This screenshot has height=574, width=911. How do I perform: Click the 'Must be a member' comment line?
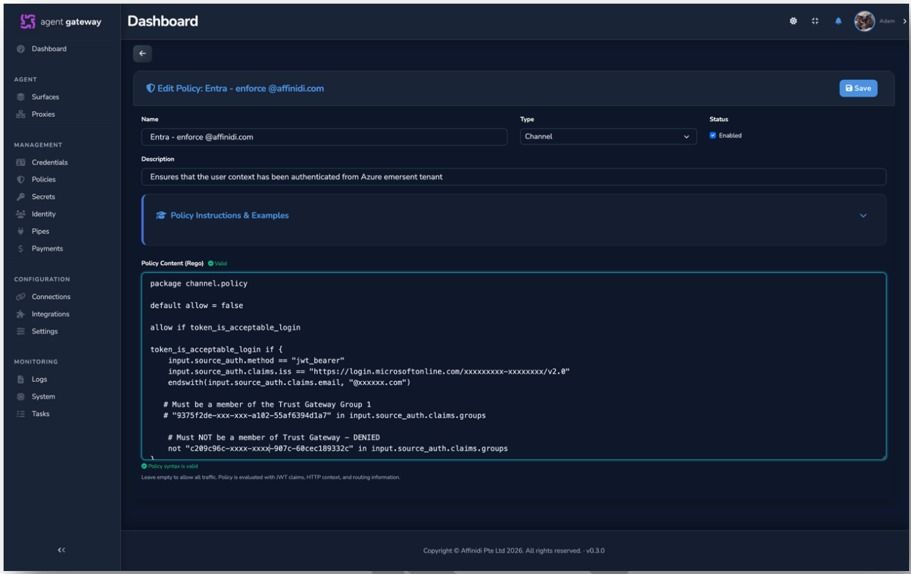[x=267, y=404]
